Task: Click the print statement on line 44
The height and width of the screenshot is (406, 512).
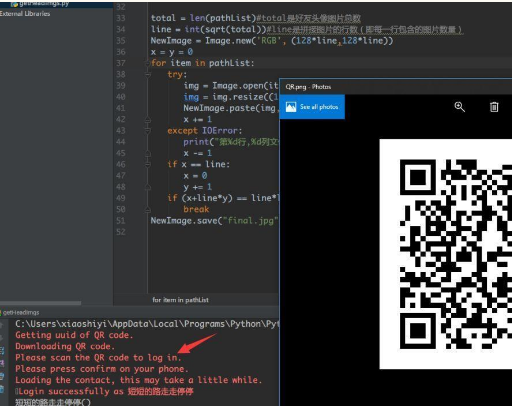Action: tap(231, 142)
